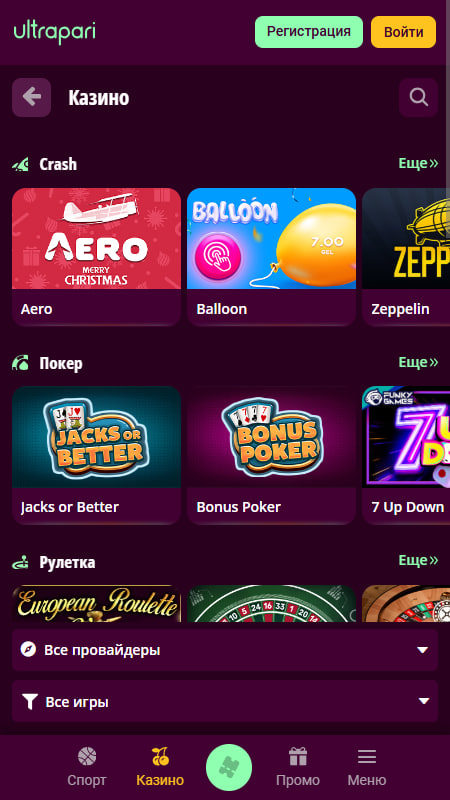Open the hamburger Меню icon
Image resolution: width=450 pixels, height=800 pixels.
[367, 757]
